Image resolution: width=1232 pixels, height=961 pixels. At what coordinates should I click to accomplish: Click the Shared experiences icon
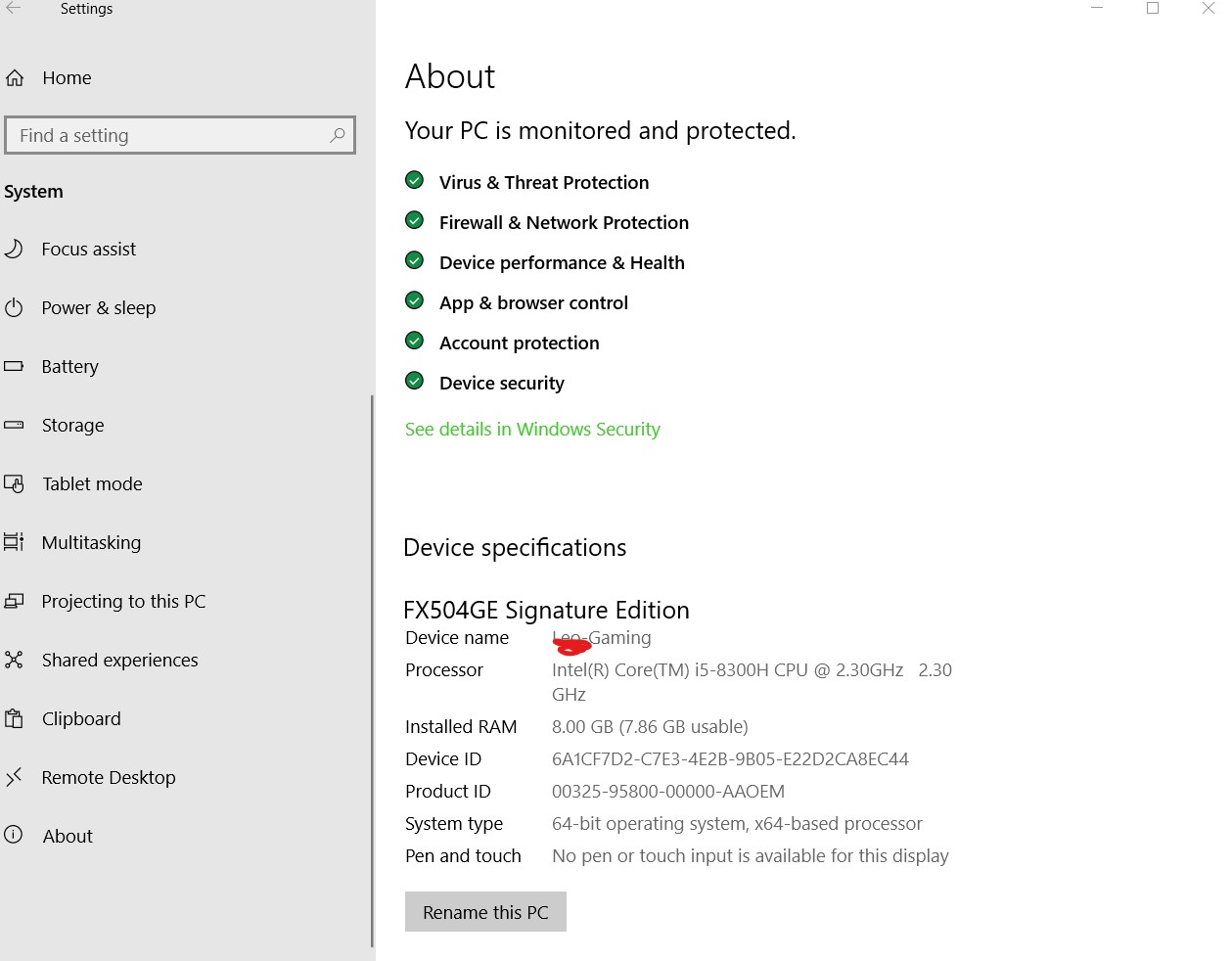(x=14, y=660)
